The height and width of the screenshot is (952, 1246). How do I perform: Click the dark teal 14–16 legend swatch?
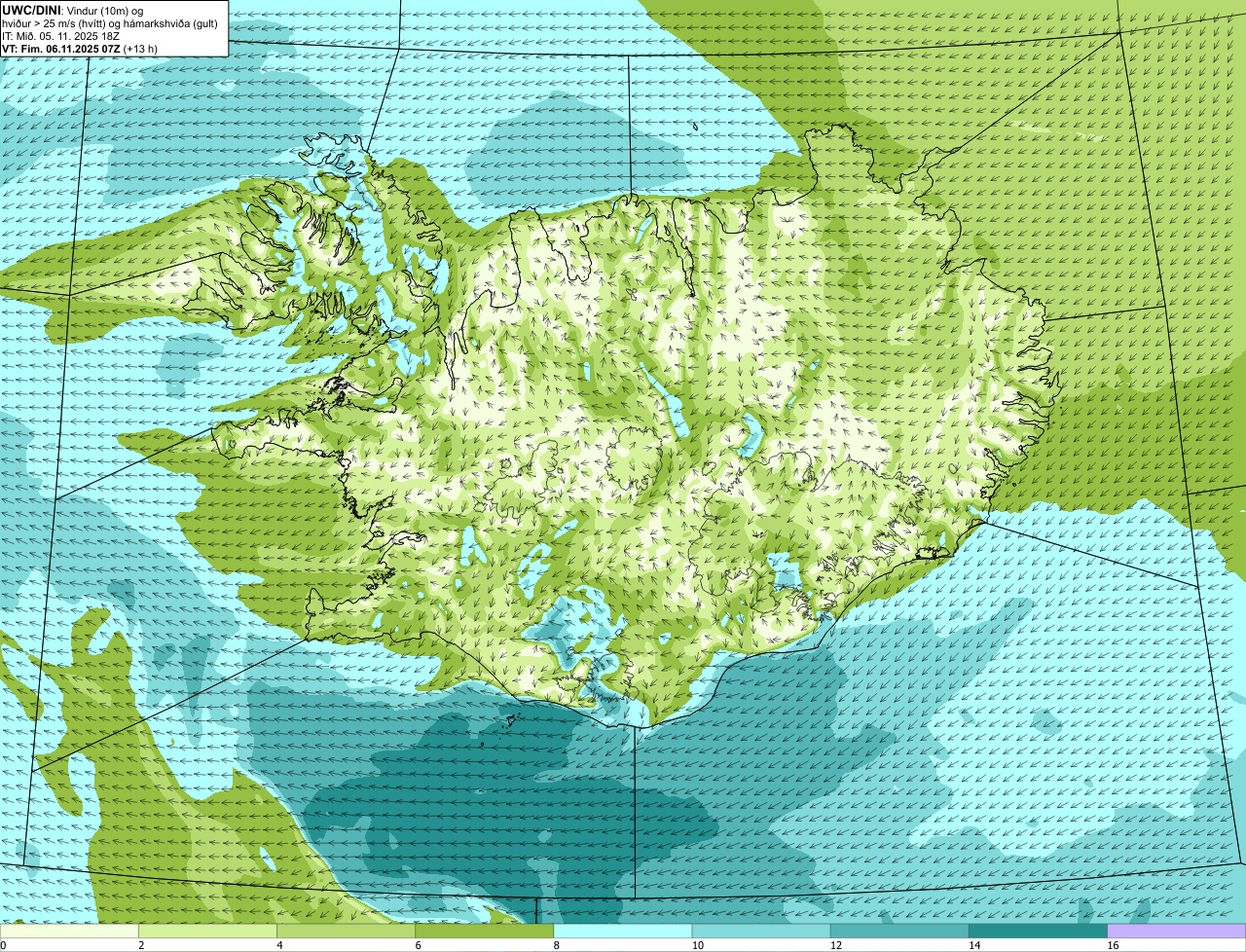tap(1038, 931)
